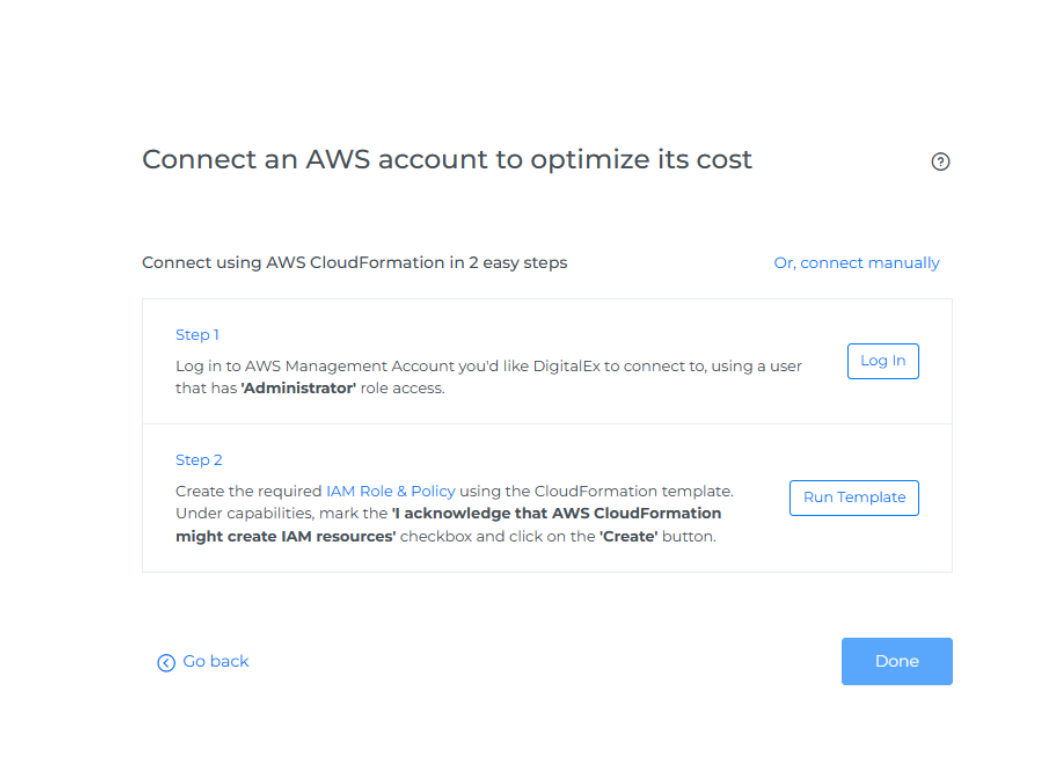Select the 'Step 2' label
The height and width of the screenshot is (767, 1060).
pos(199,460)
